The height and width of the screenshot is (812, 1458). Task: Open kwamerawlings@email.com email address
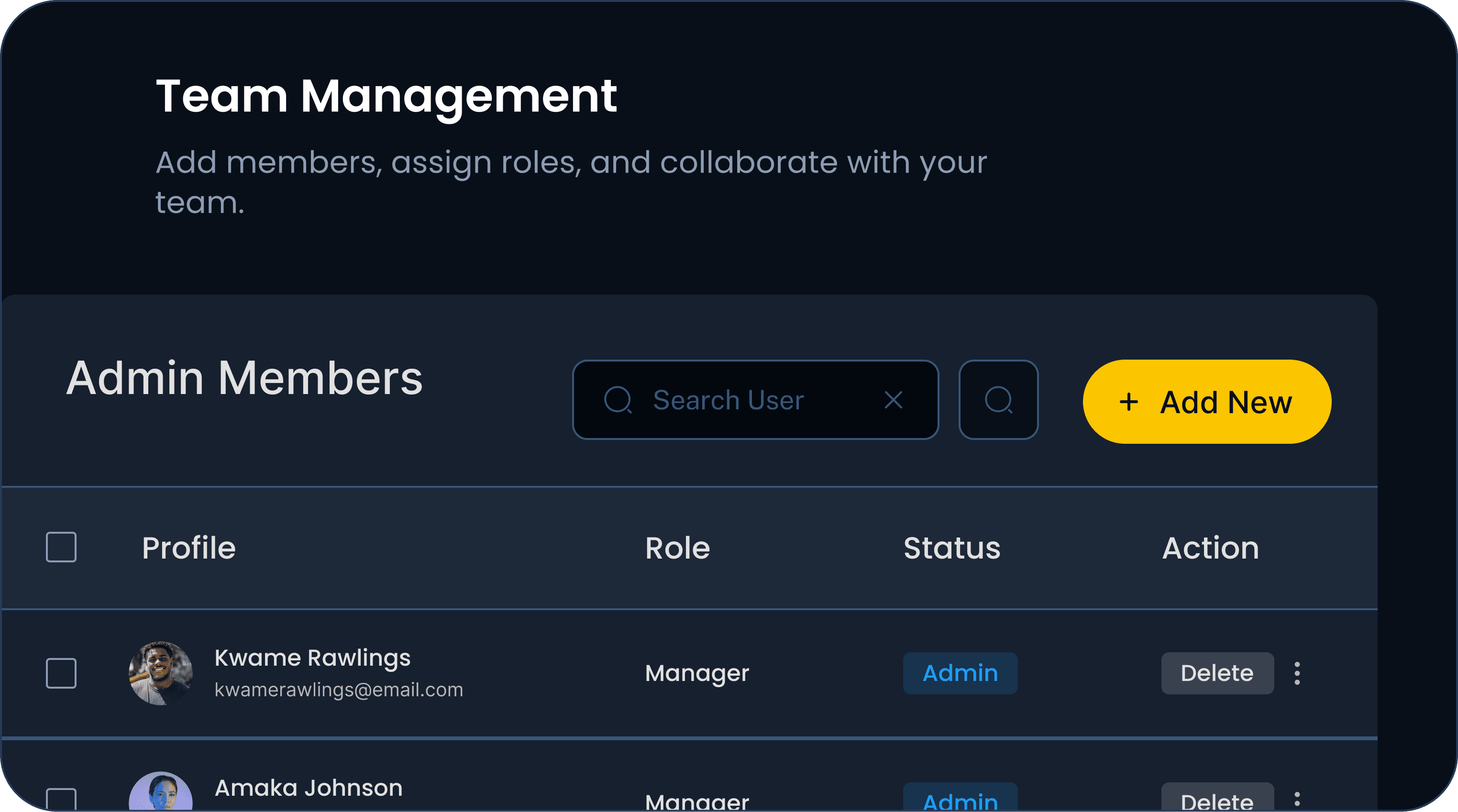click(339, 690)
